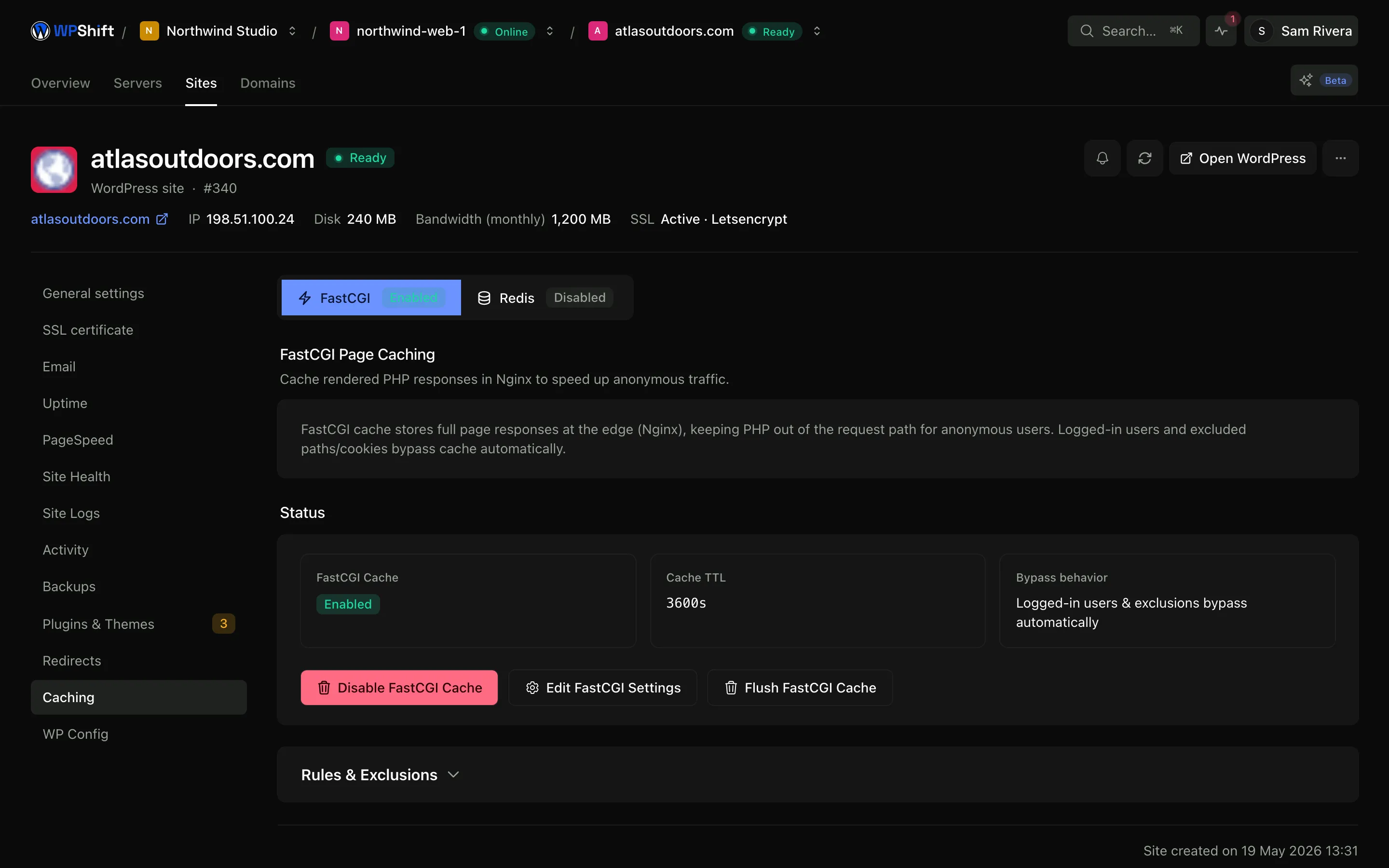Select Caching in the sidebar

coord(139,697)
